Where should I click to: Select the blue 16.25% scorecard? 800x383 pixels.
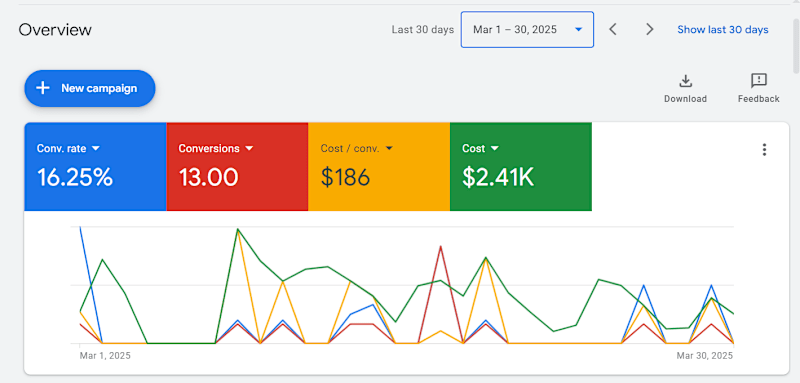pyautogui.click(x=95, y=166)
